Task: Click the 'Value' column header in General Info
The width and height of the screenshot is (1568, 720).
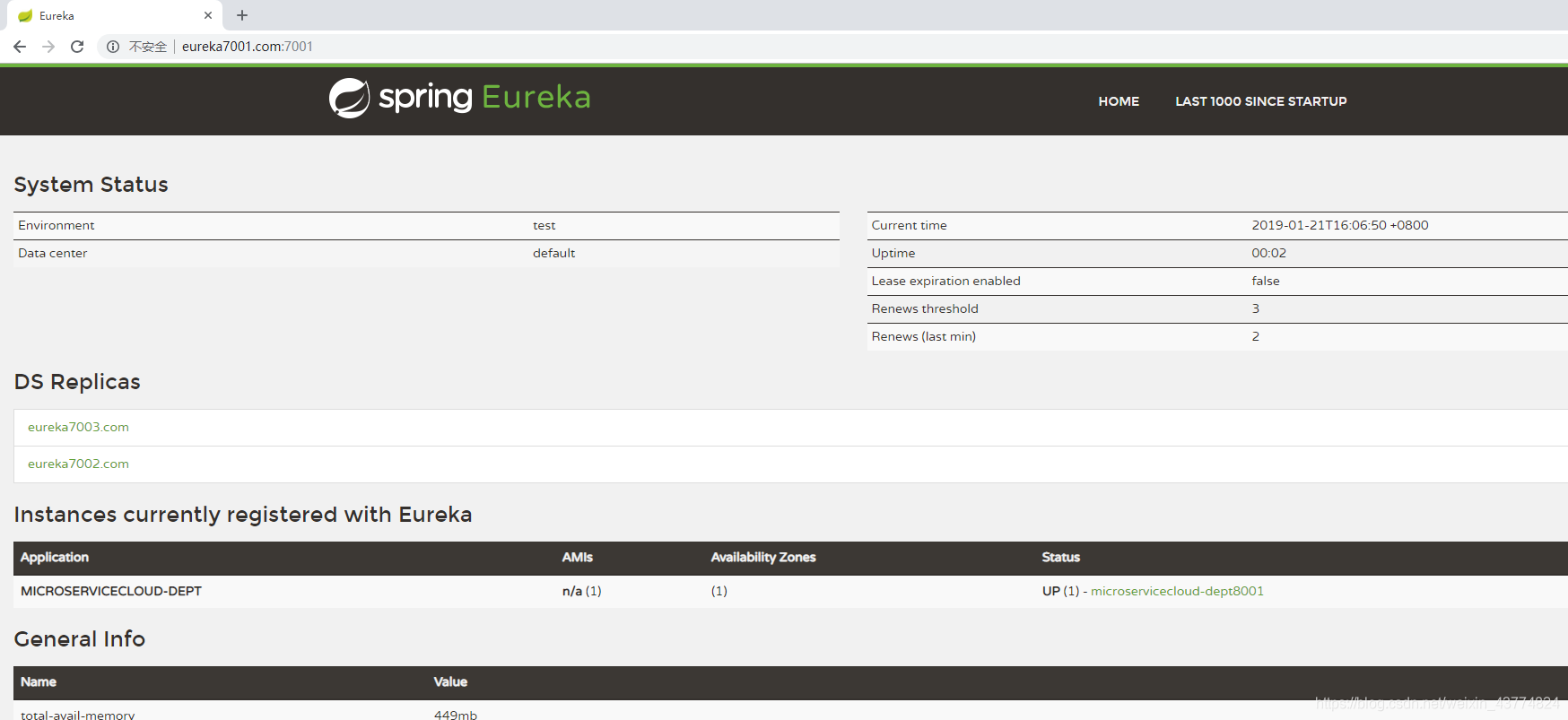Action: pos(450,681)
